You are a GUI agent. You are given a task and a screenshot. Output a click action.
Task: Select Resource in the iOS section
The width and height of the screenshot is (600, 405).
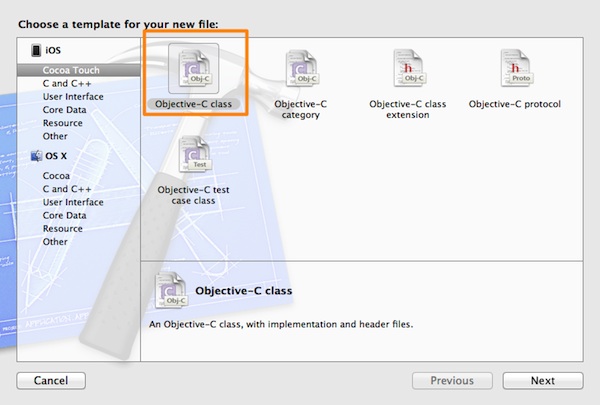(62, 123)
